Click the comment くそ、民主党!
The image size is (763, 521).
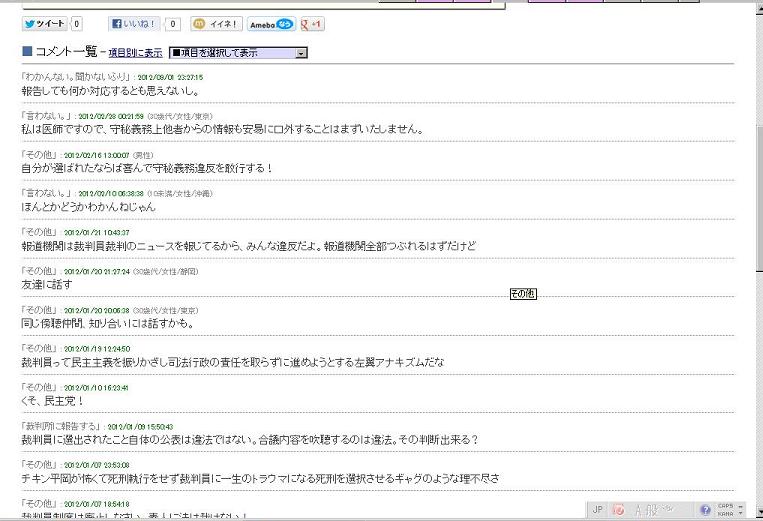point(53,401)
